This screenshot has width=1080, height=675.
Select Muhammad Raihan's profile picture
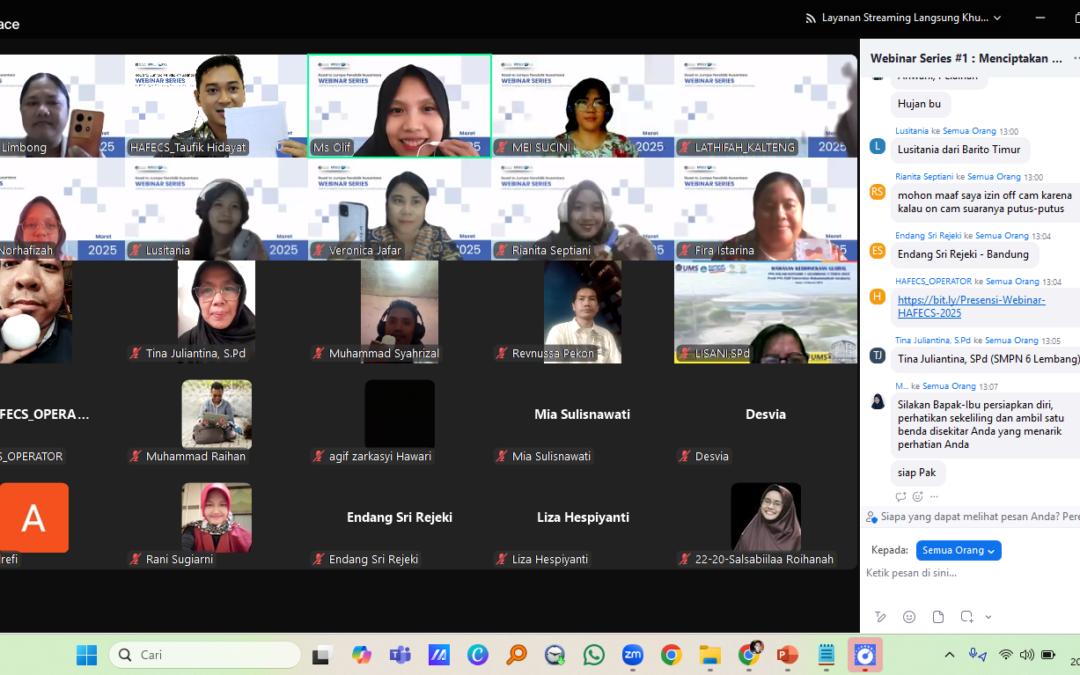point(216,414)
